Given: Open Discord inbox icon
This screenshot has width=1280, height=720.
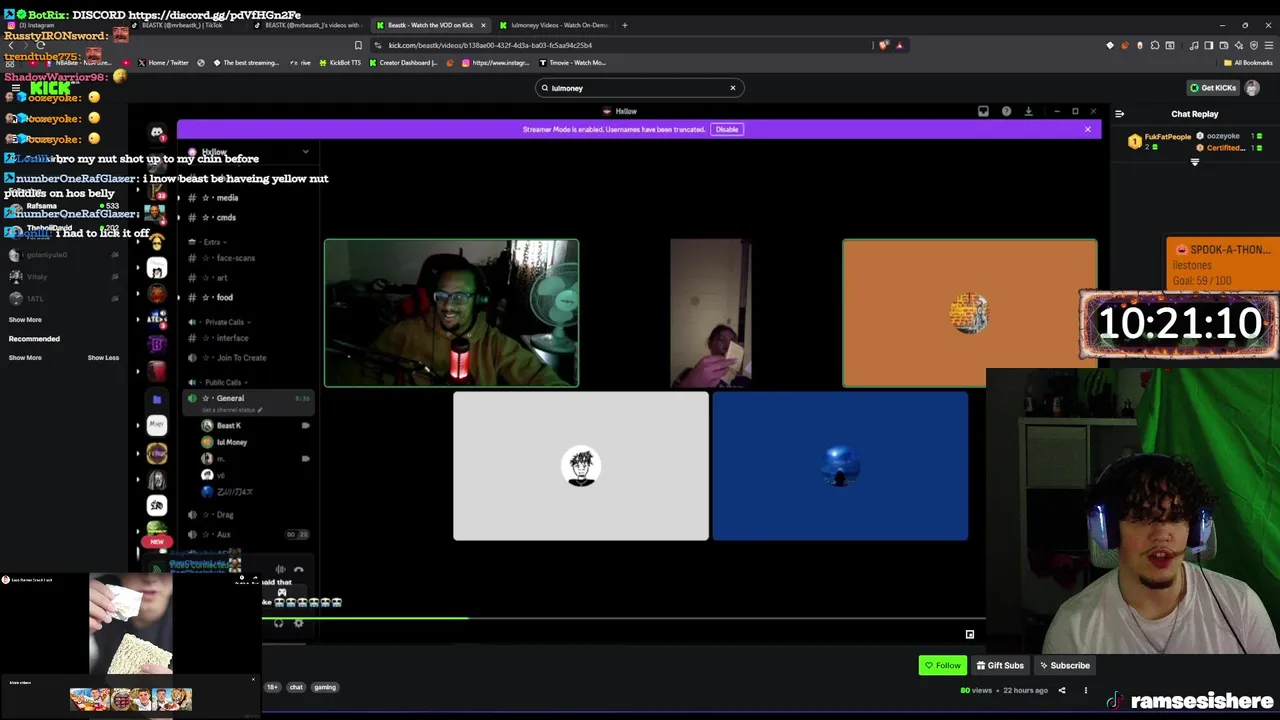Looking at the screenshot, I should coord(983,111).
